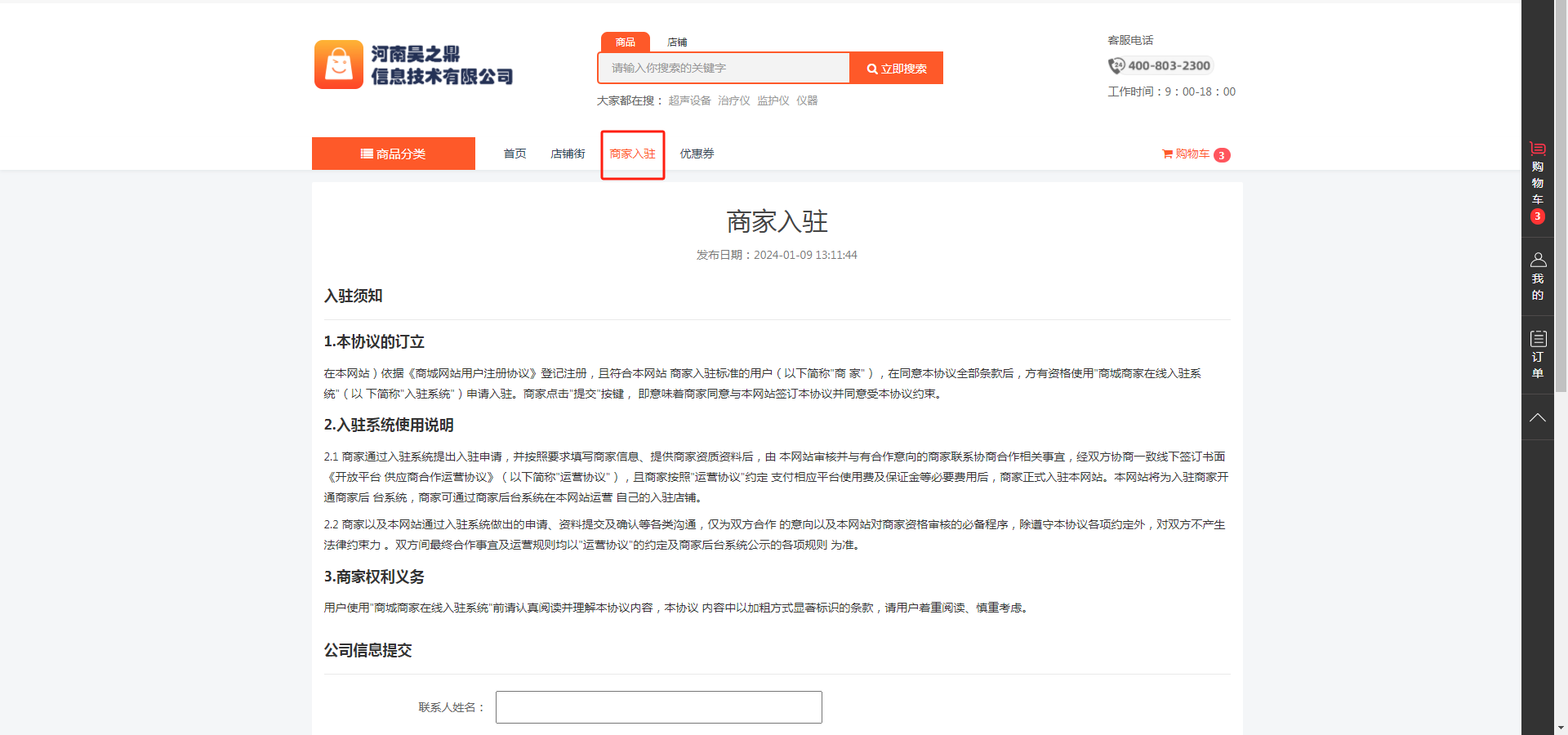
Task: Open the sidebar My account icon
Action: pos(1537,261)
